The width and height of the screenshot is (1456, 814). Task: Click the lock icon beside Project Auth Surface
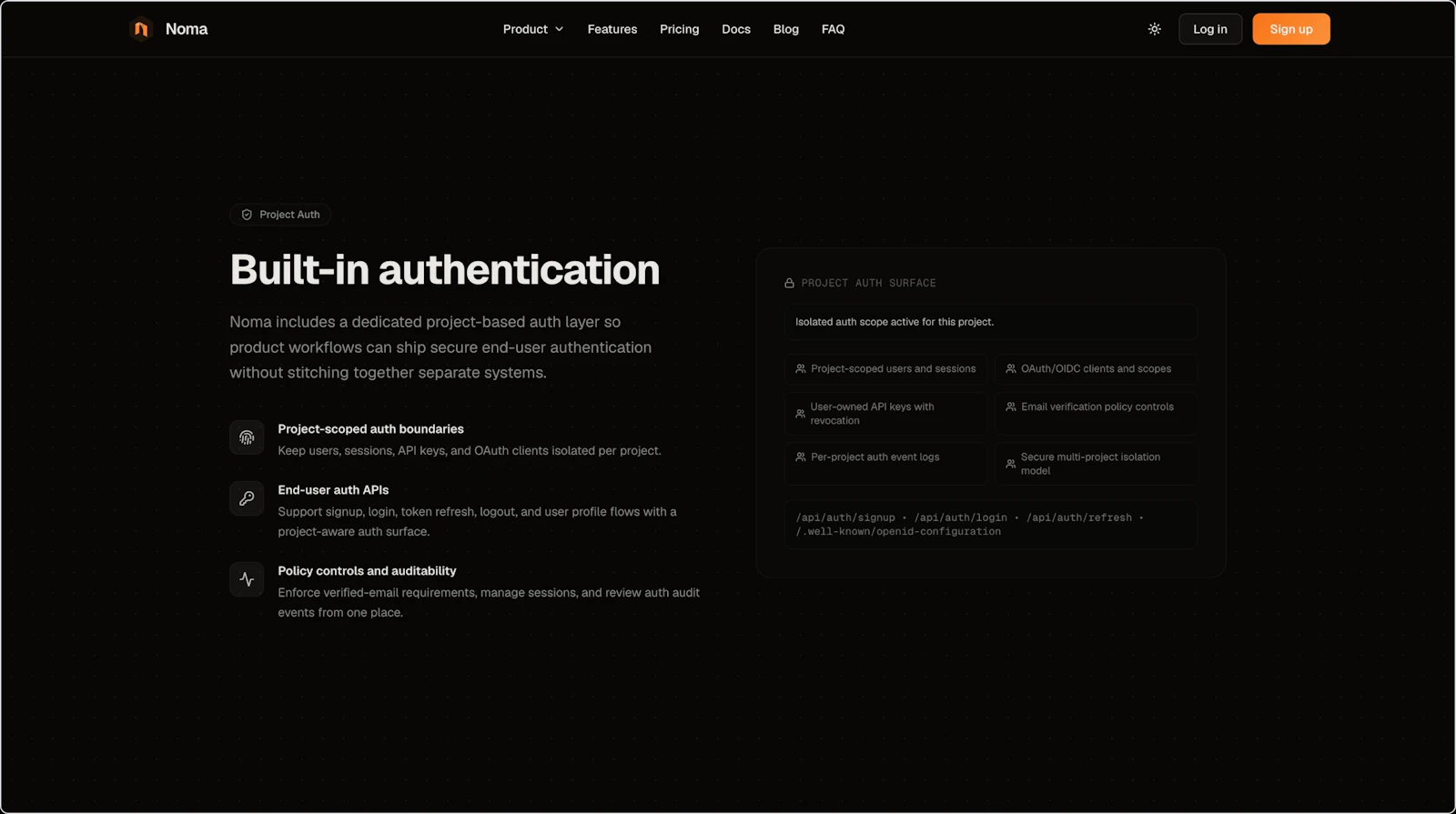pos(789,283)
